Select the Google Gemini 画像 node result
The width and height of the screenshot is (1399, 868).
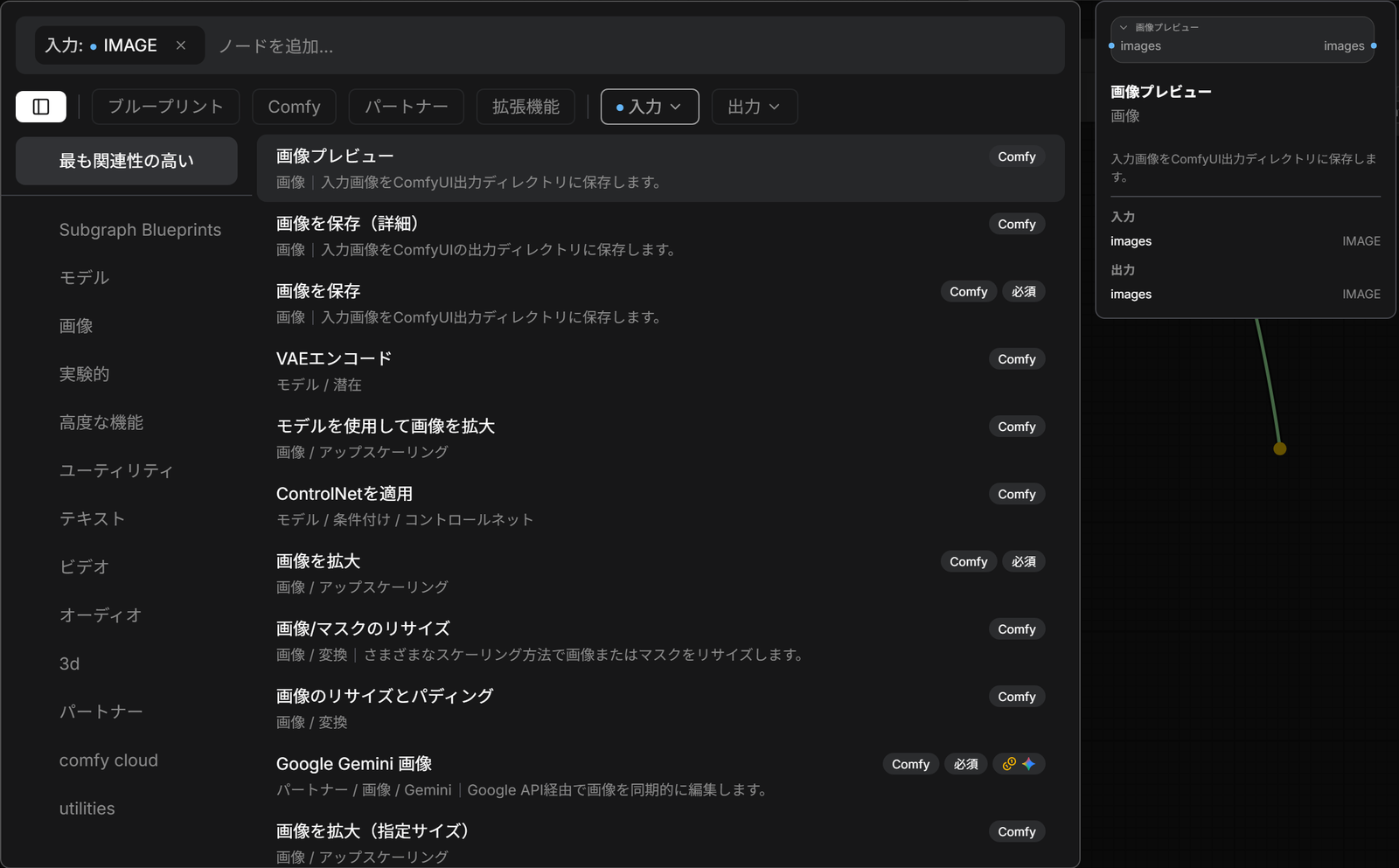[661, 776]
